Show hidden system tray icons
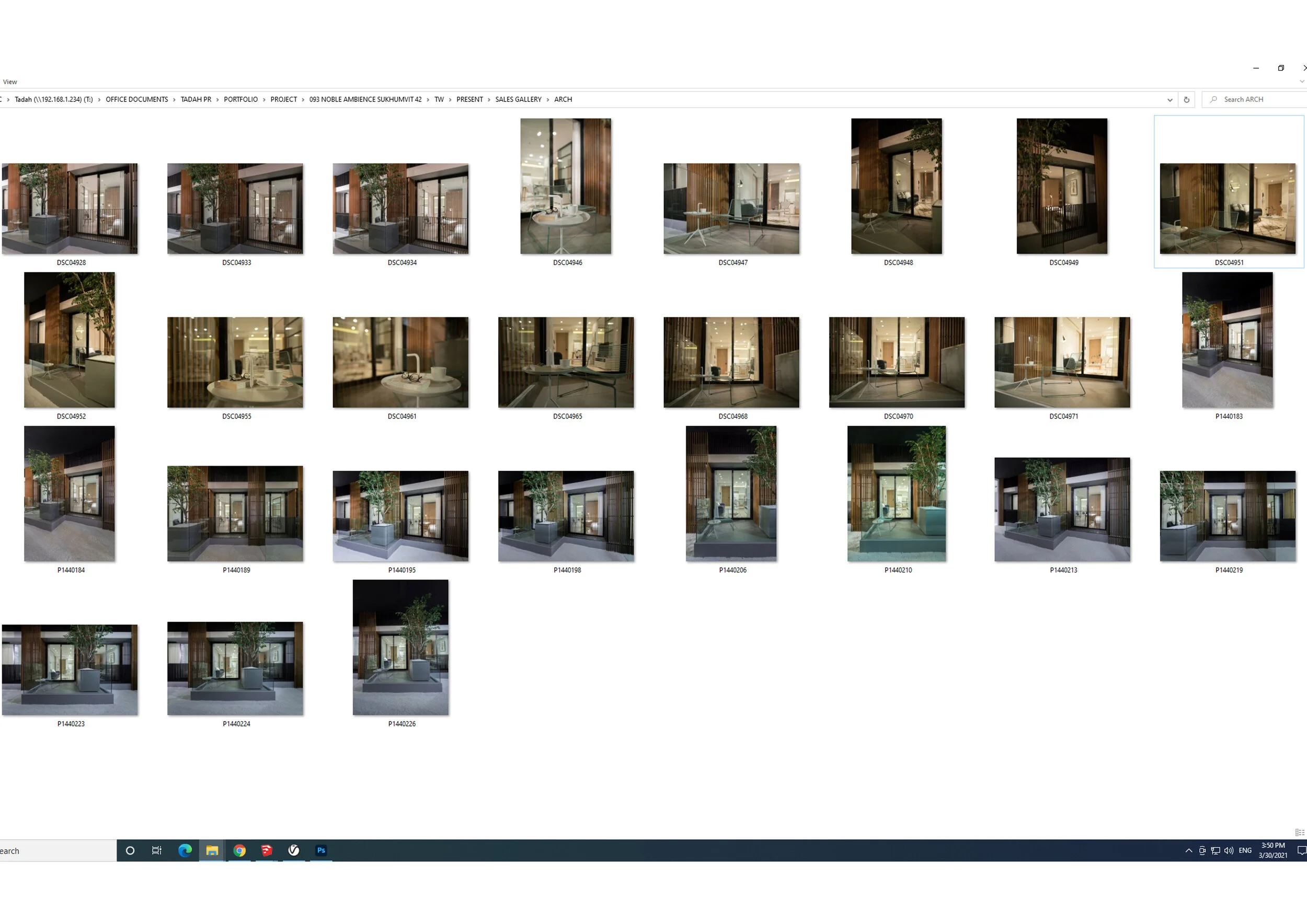1307x924 pixels. (1189, 851)
